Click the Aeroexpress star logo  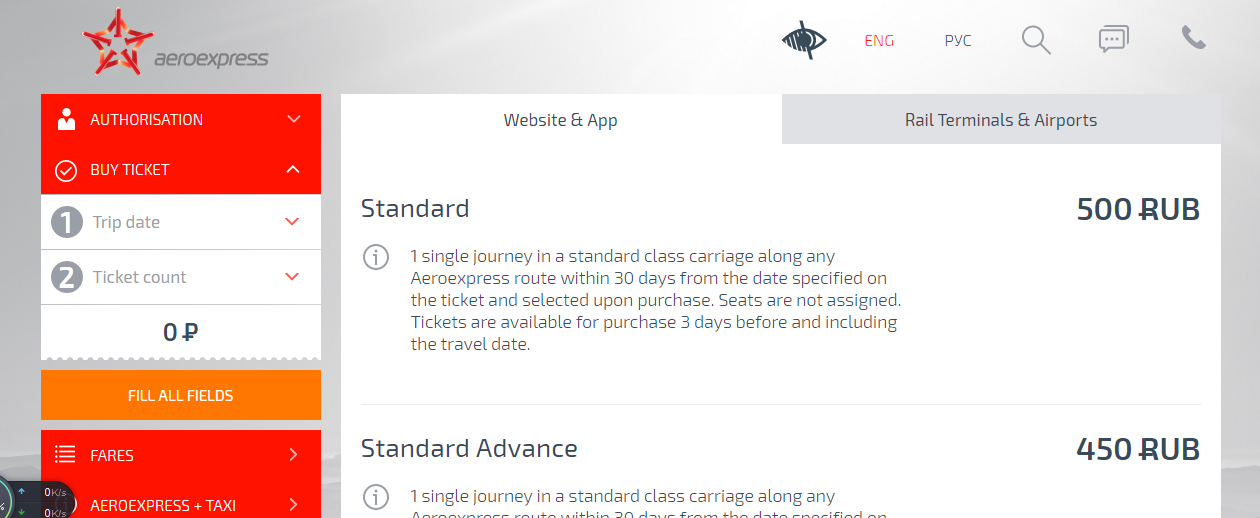[118, 42]
